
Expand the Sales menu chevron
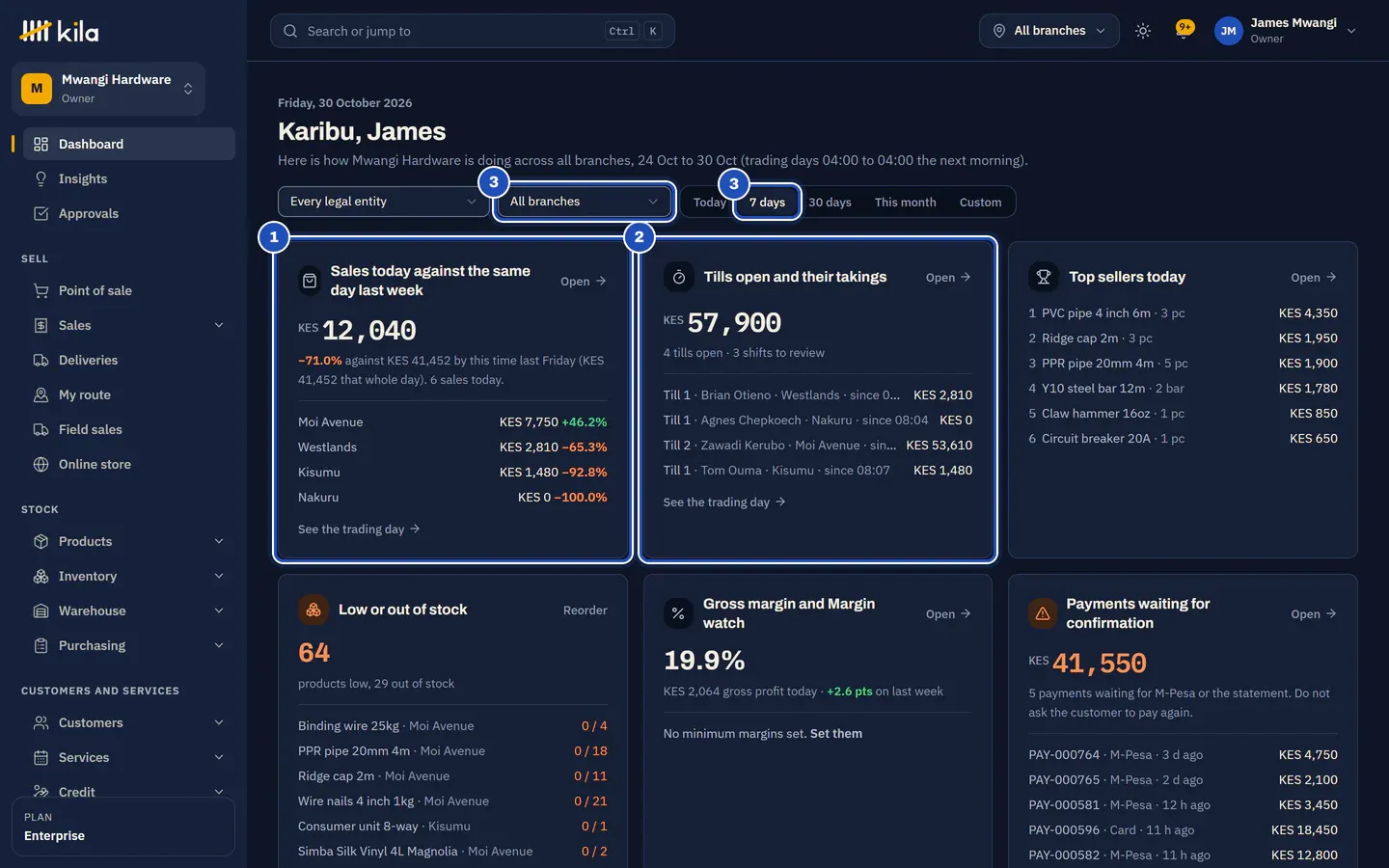pyautogui.click(x=219, y=325)
